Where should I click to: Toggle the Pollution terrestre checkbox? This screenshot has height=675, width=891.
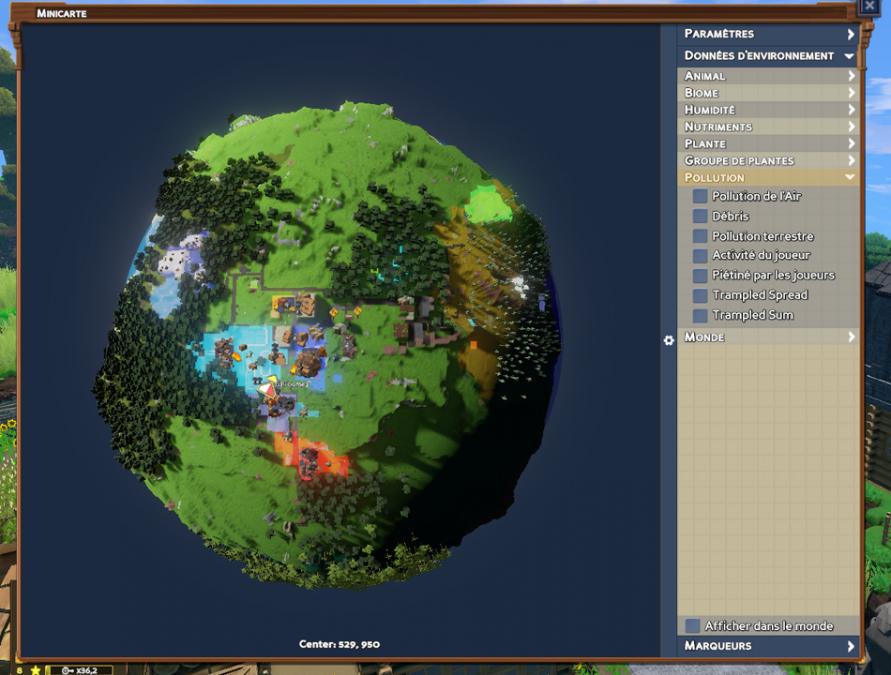pyautogui.click(x=700, y=237)
